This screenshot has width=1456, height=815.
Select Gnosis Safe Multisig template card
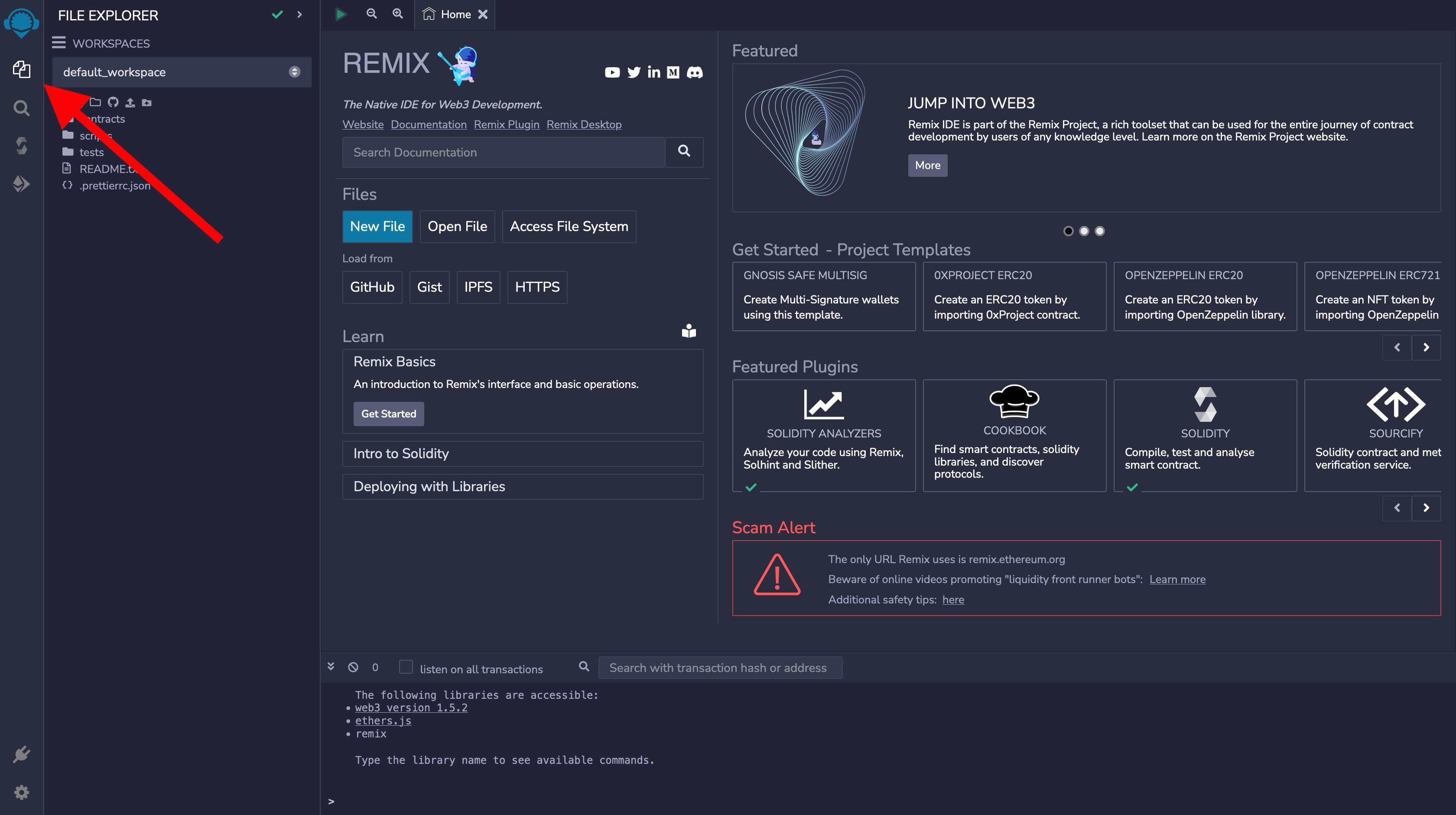click(823, 297)
